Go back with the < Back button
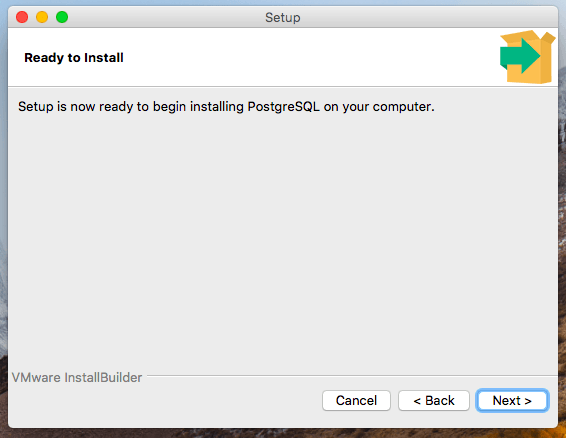This screenshot has height=438, width=566. coord(434,400)
